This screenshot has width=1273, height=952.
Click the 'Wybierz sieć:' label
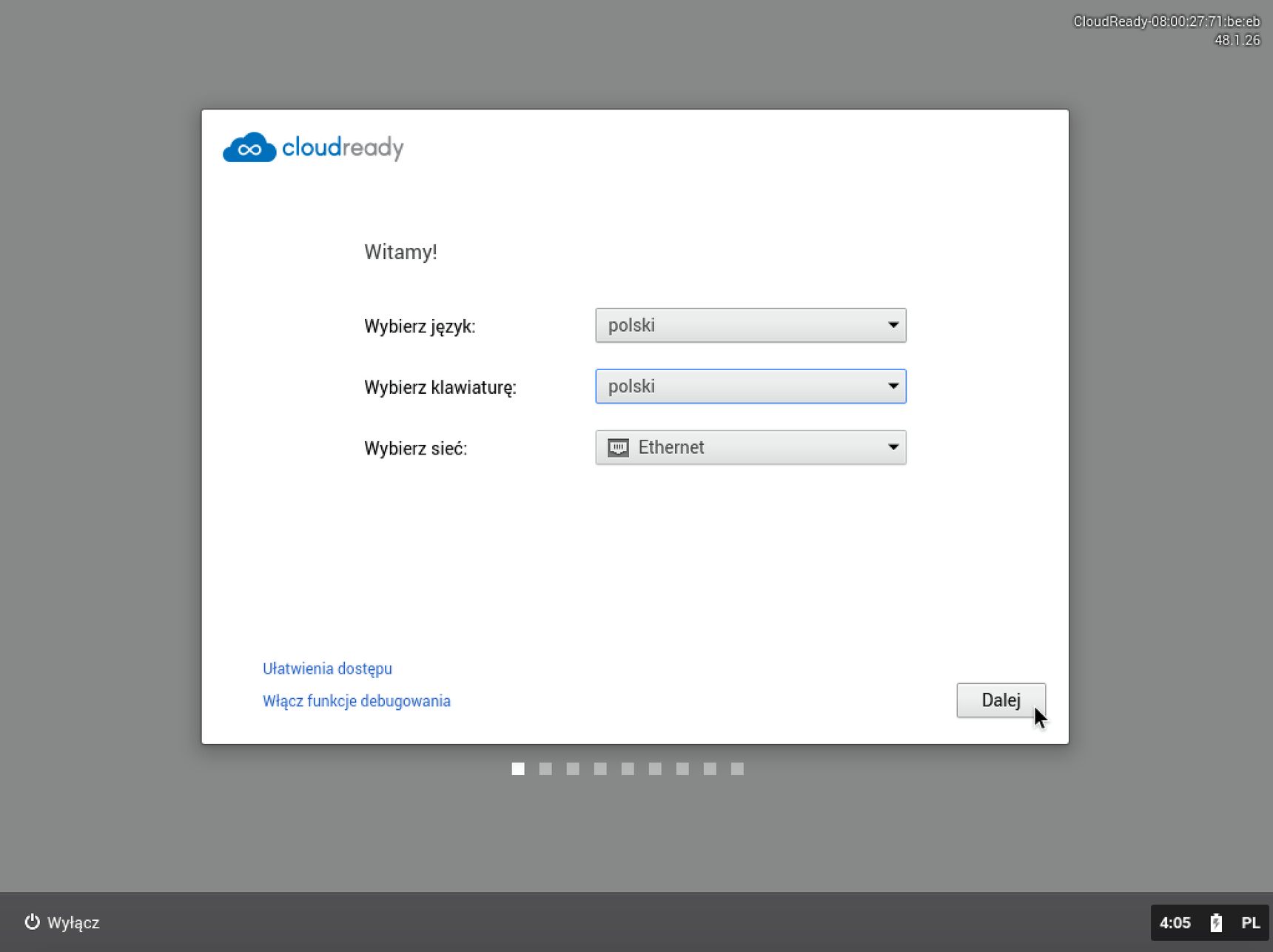point(415,449)
